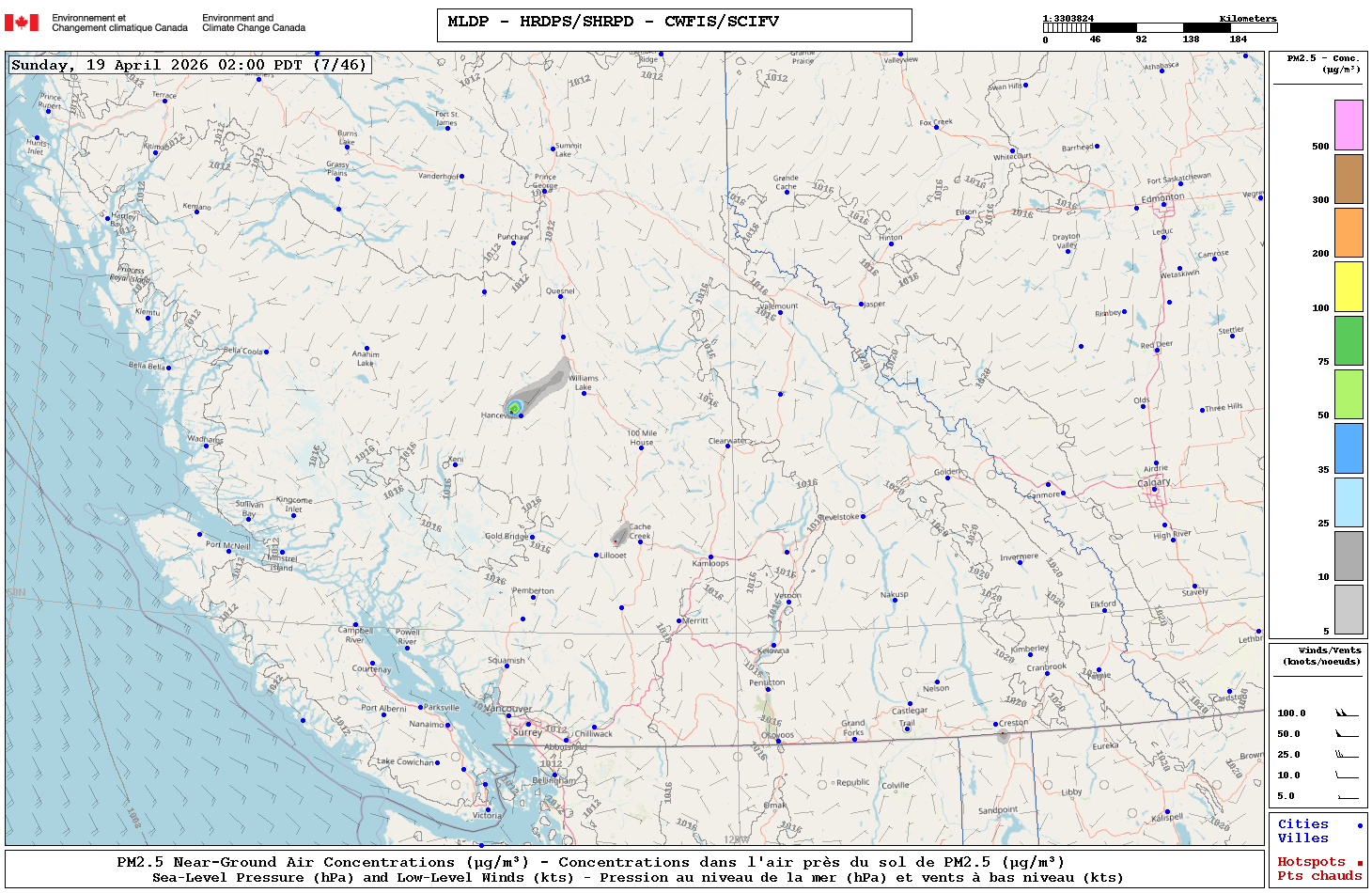Image resolution: width=1372 pixels, height=893 pixels.
Task: Click the smoke plume near Hanceville
Action: click(516, 406)
